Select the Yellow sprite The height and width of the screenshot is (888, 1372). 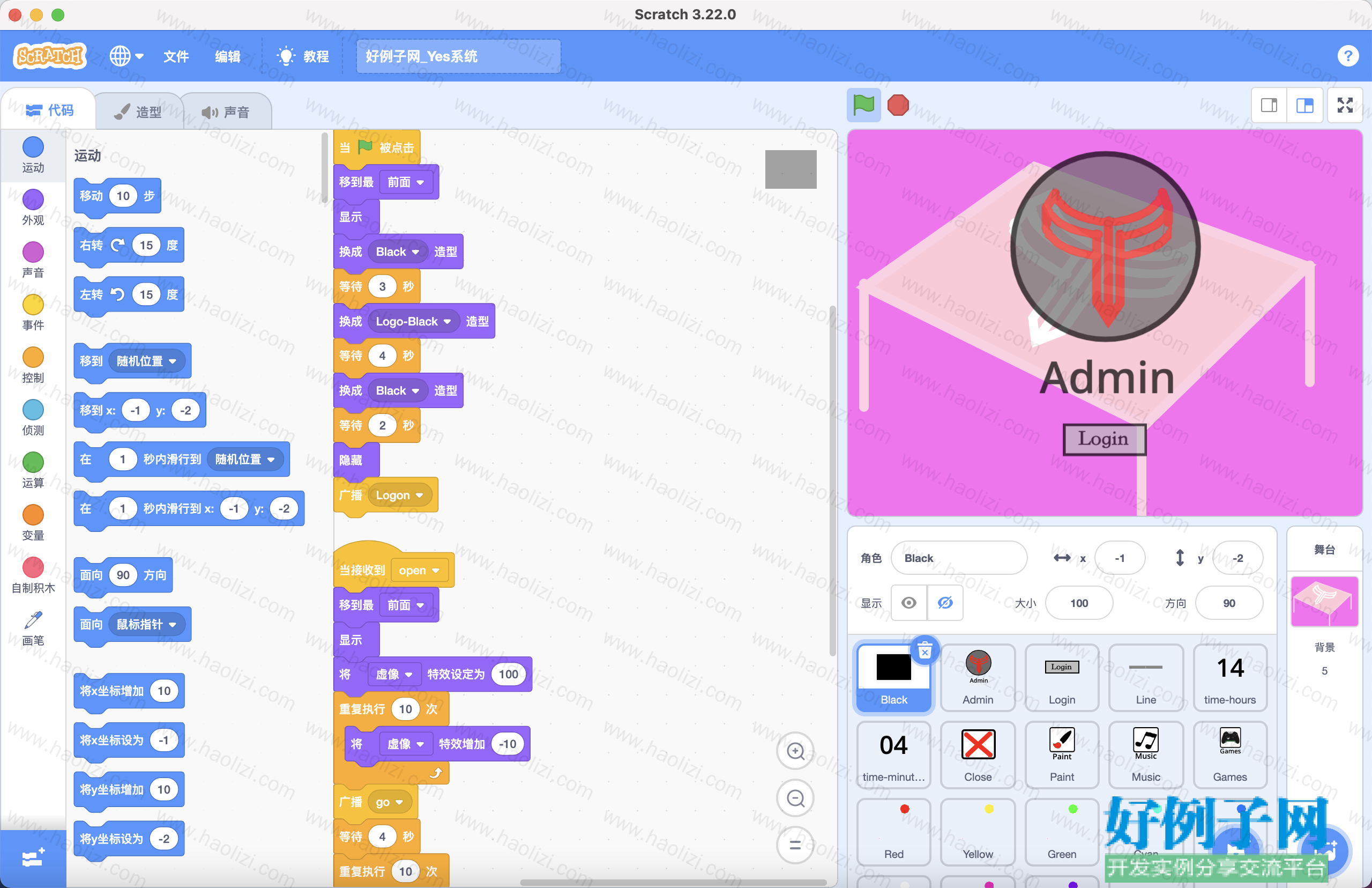click(x=978, y=832)
